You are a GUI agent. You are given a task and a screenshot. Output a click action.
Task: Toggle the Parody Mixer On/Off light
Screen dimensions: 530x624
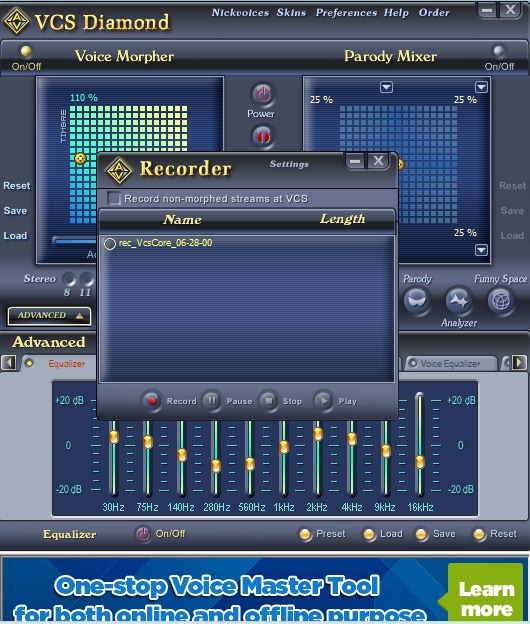pyautogui.click(x=499, y=51)
